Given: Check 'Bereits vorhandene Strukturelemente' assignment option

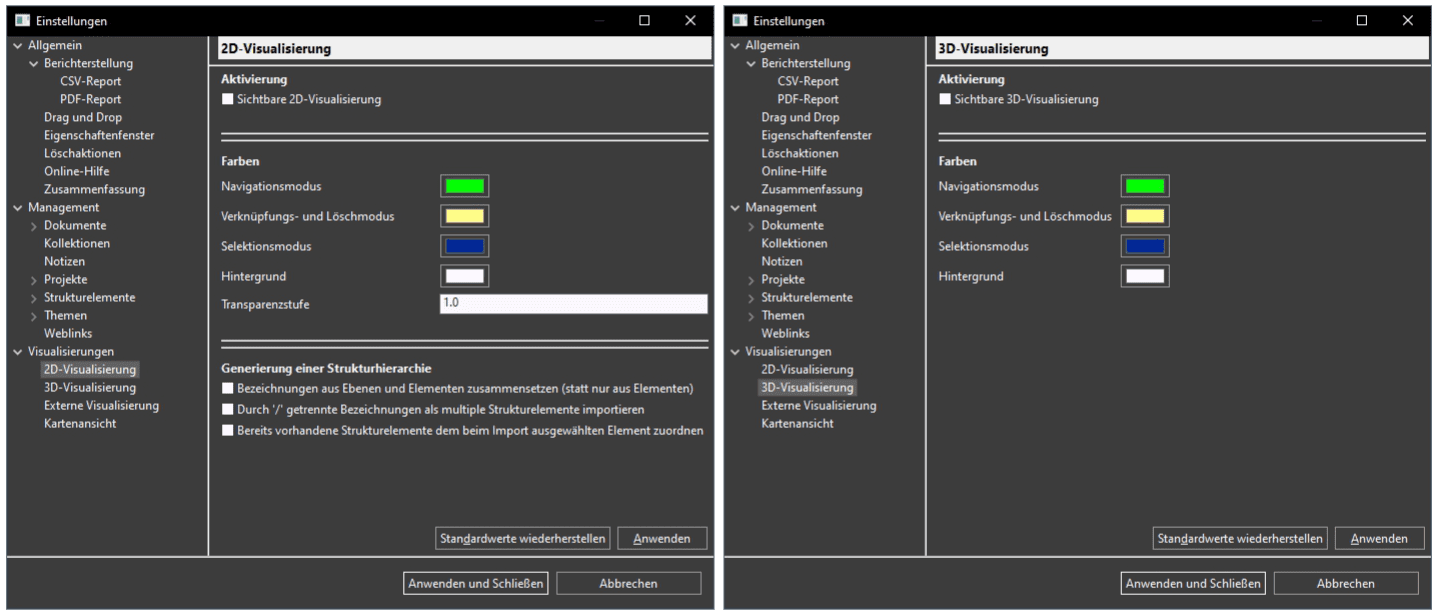Looking at the screenshot, I should click(x=228, y=431).
